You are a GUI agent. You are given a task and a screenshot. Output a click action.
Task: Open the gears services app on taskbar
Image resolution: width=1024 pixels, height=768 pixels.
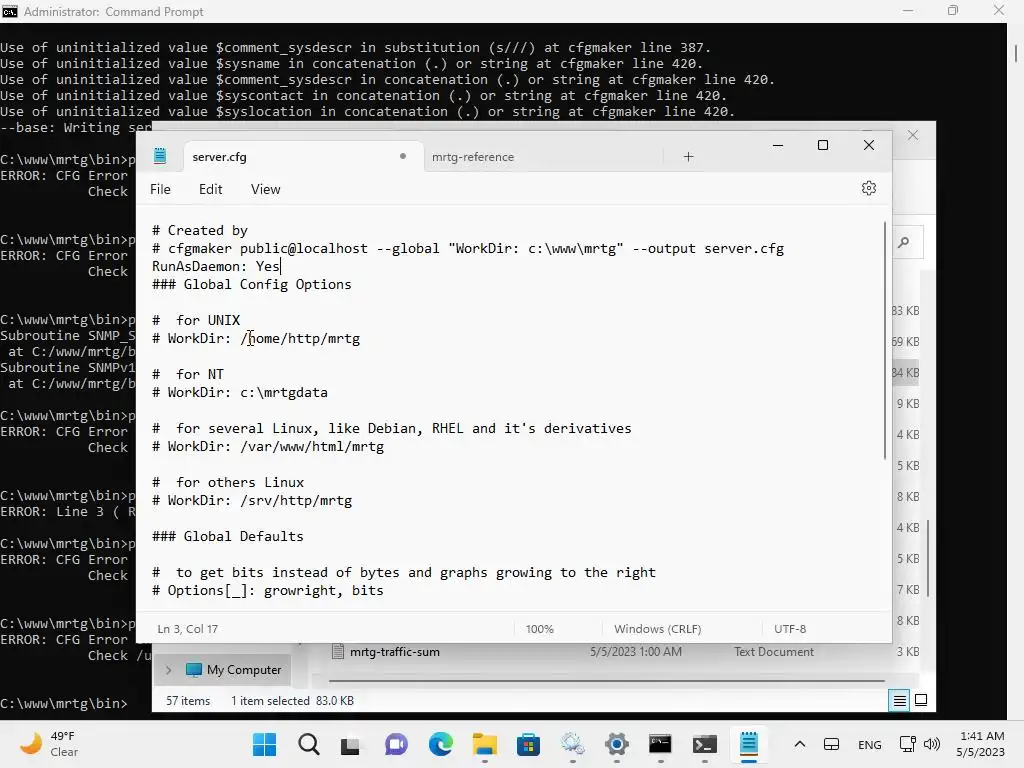573,744
